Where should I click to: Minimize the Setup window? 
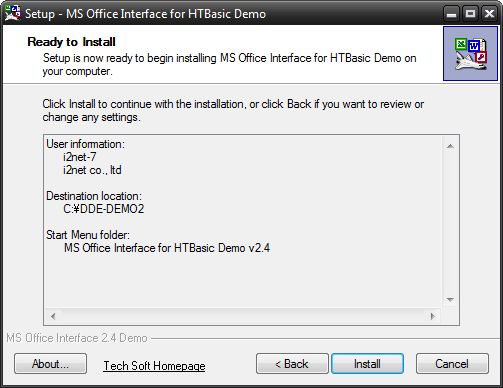451,14
